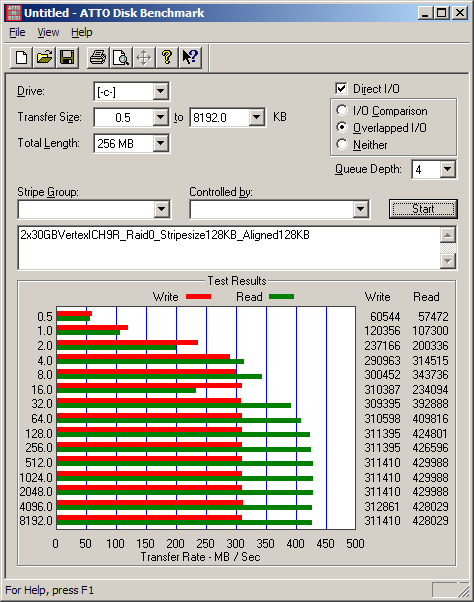Open the Total Length 256 MB dropdown

click(160, 144)
